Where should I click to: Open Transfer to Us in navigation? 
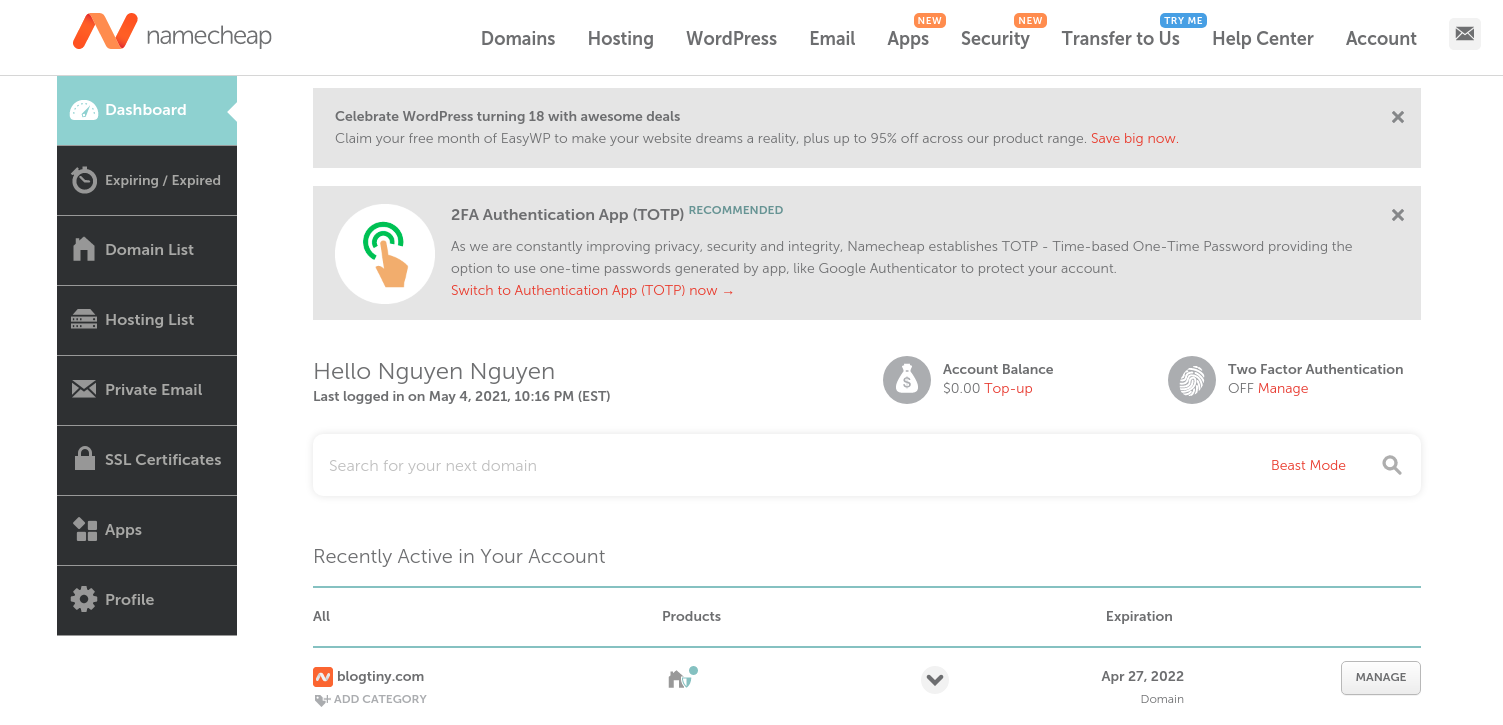click(x=1121, y=38)
